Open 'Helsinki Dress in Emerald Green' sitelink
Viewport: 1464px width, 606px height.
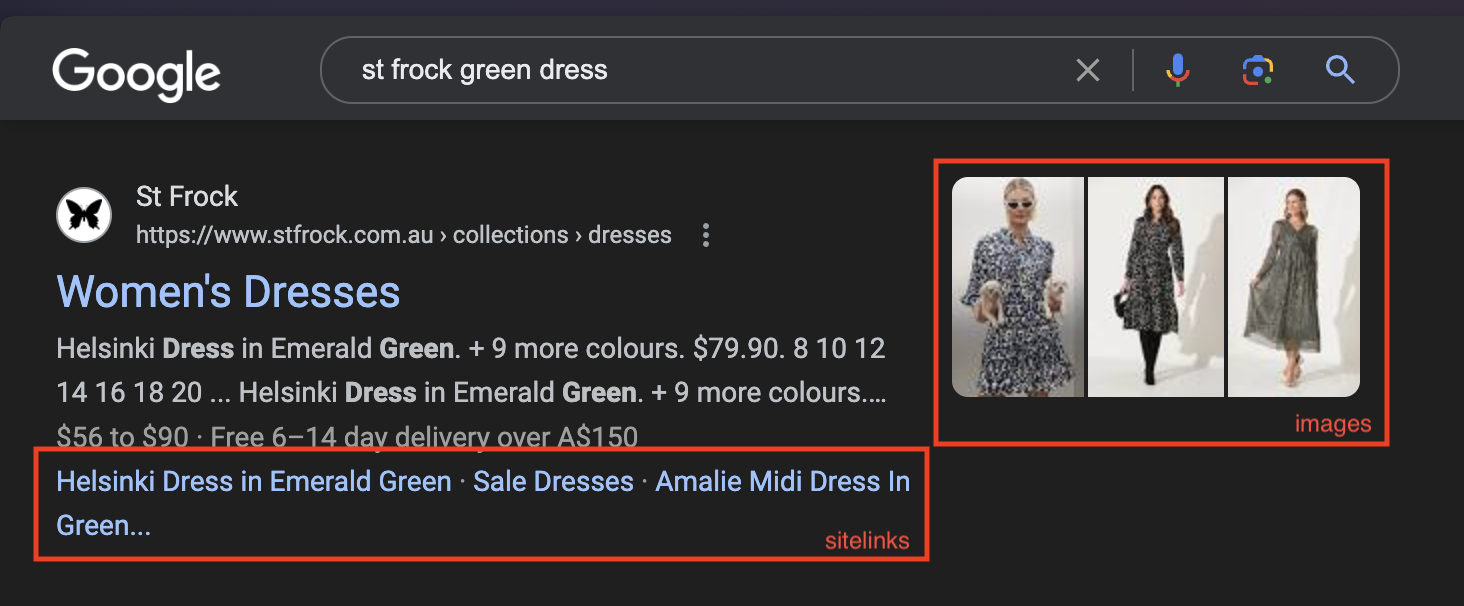[254, 482]
